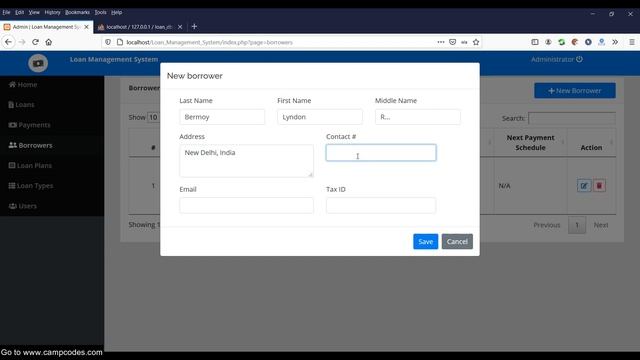Edit borrower row 1 with pencil icon

point(584,186)
